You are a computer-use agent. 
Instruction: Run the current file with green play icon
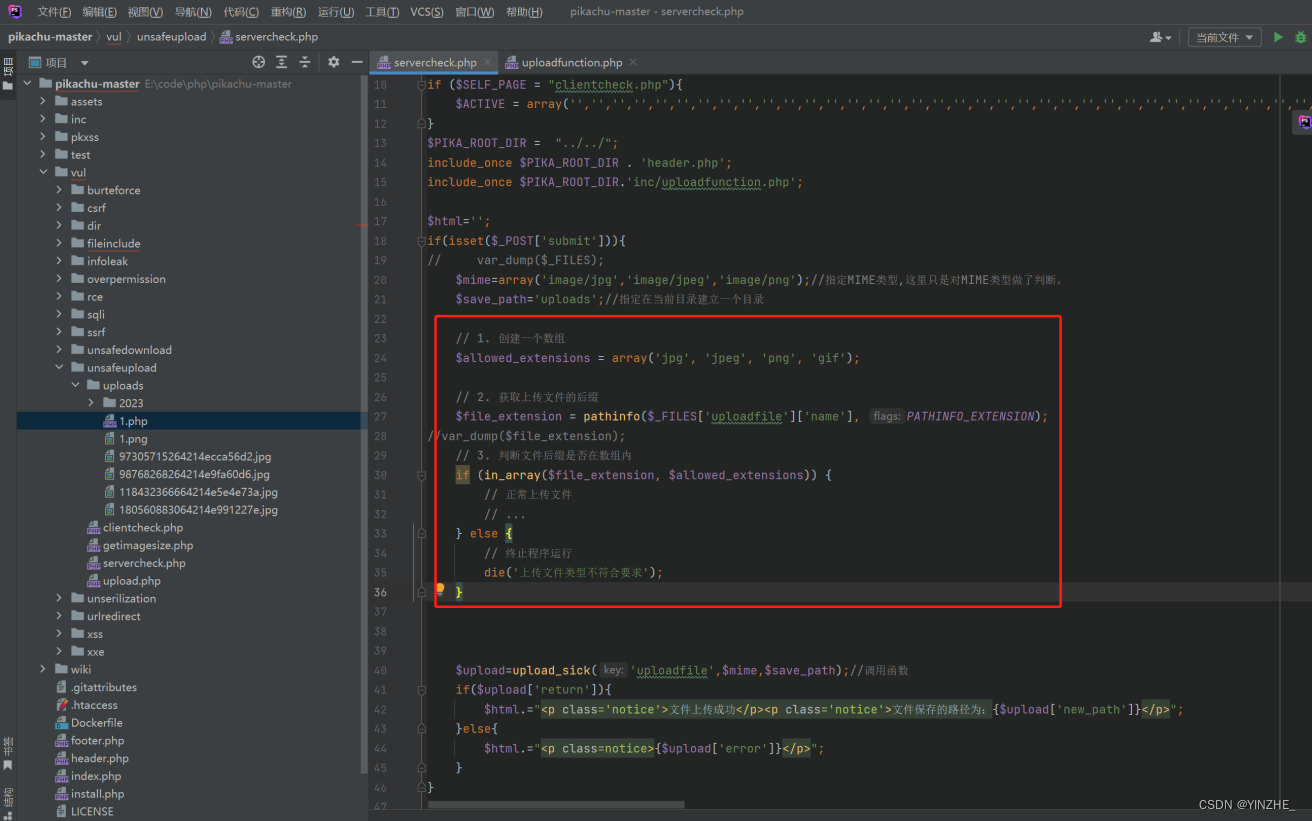tap(1278, 37)
